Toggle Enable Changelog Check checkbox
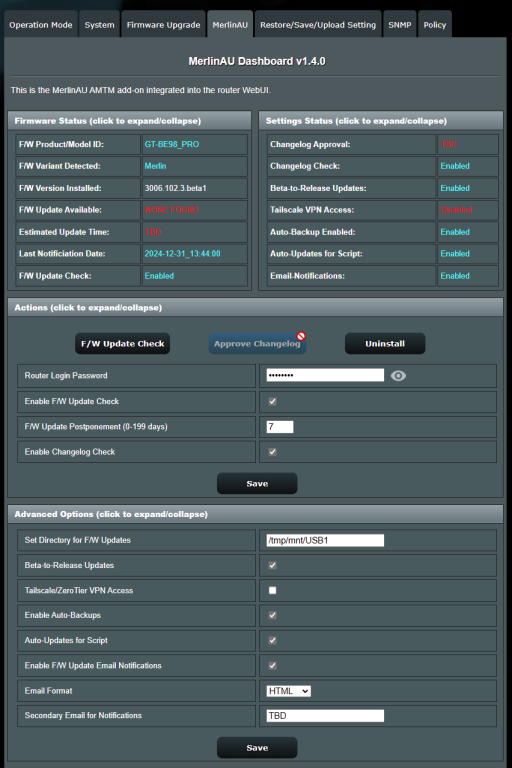 tap(273, 452)
